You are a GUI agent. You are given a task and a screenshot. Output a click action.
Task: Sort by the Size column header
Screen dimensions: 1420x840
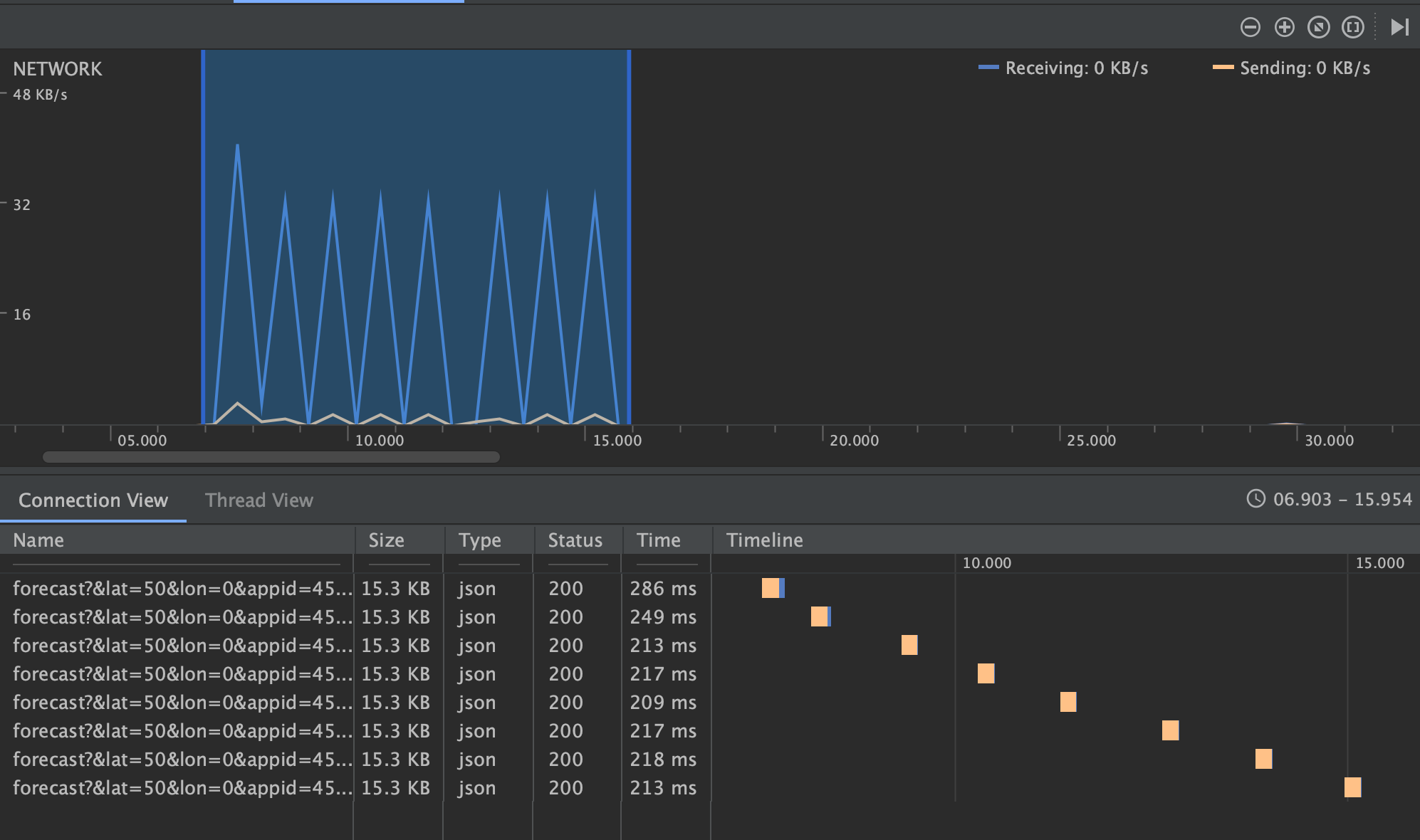[x=400, y=540]
